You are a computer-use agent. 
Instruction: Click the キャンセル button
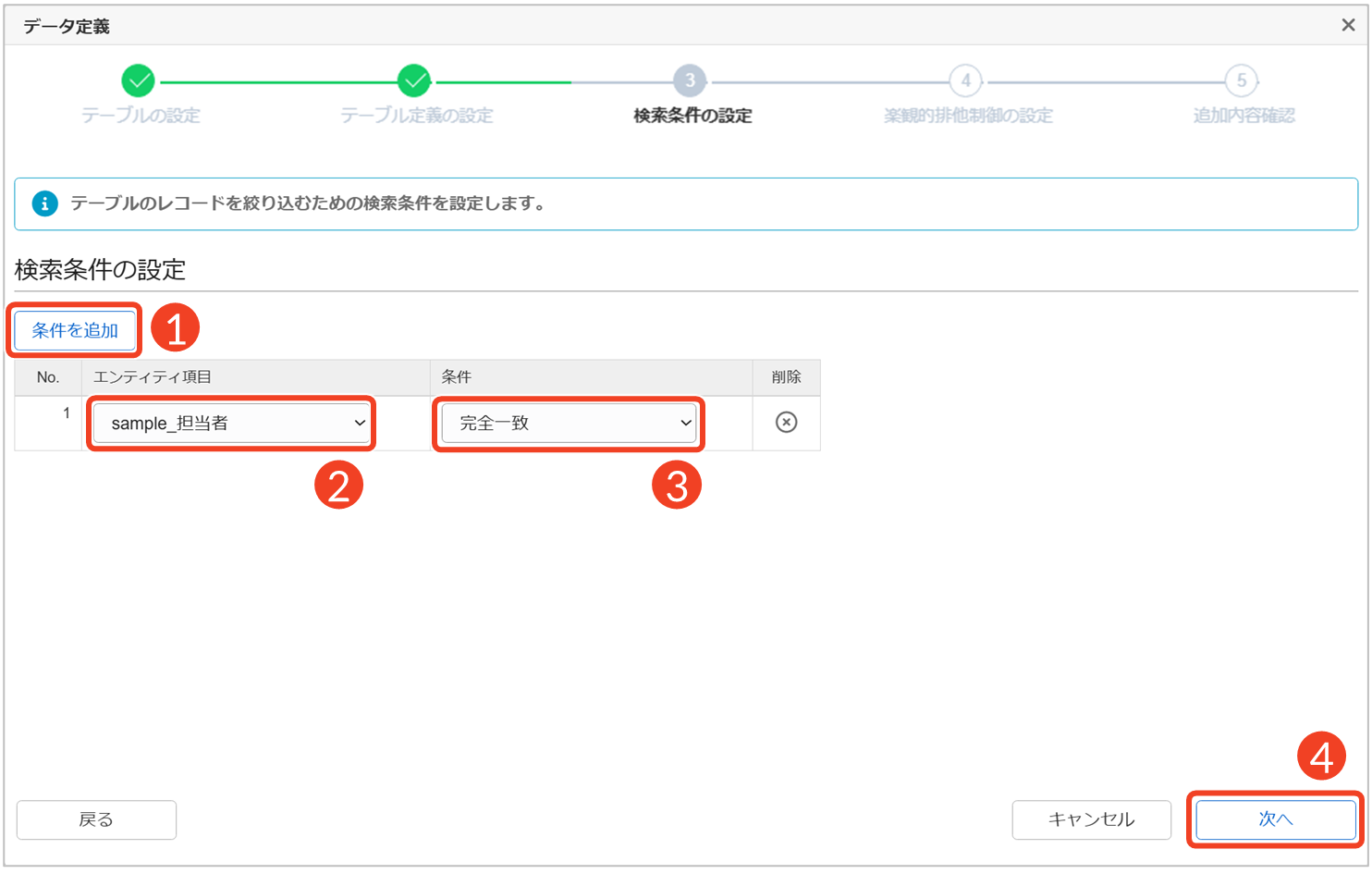[x=1091, y=819]
